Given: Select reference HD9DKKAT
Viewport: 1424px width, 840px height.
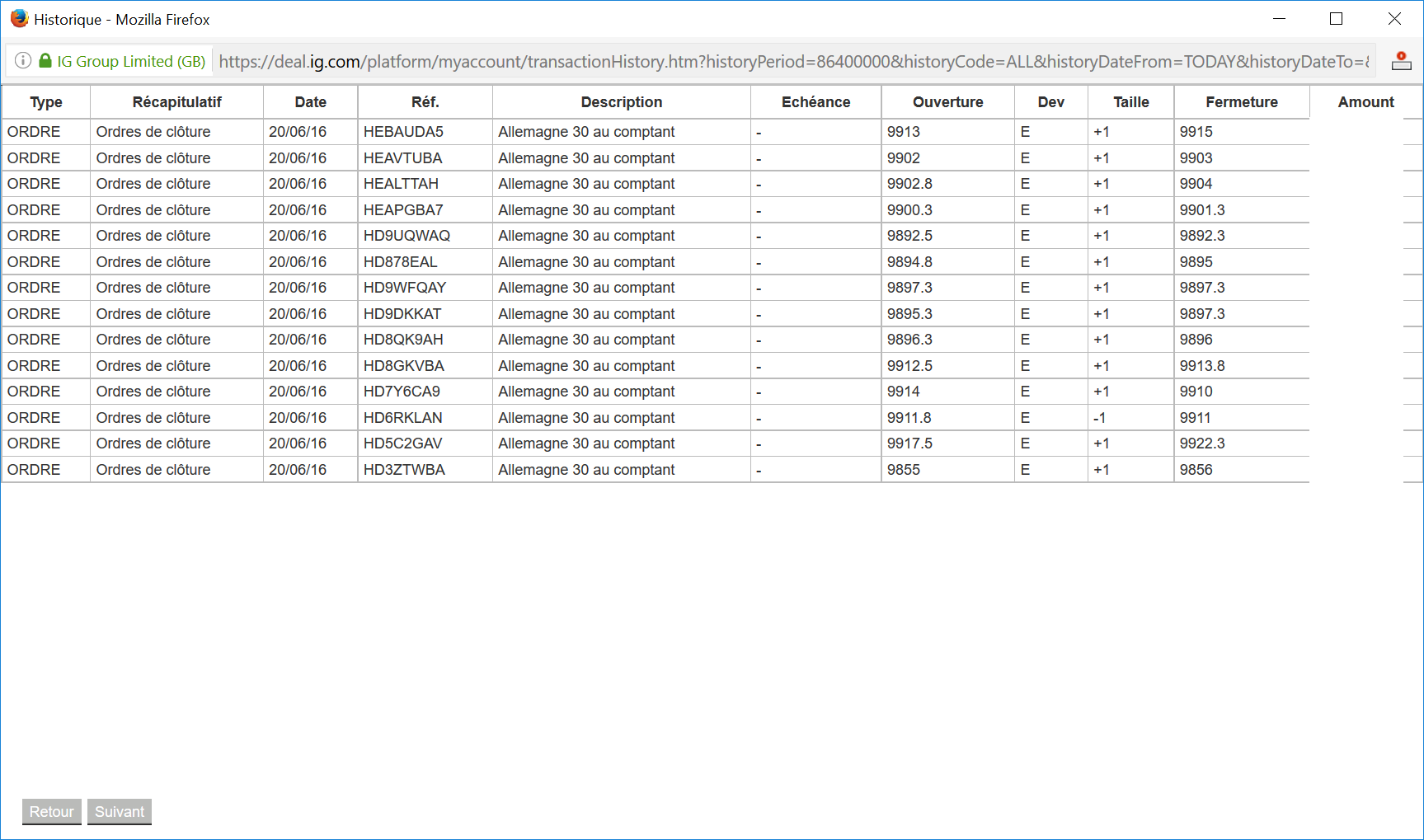Looking at the screenshot, I should pos(402,314).
